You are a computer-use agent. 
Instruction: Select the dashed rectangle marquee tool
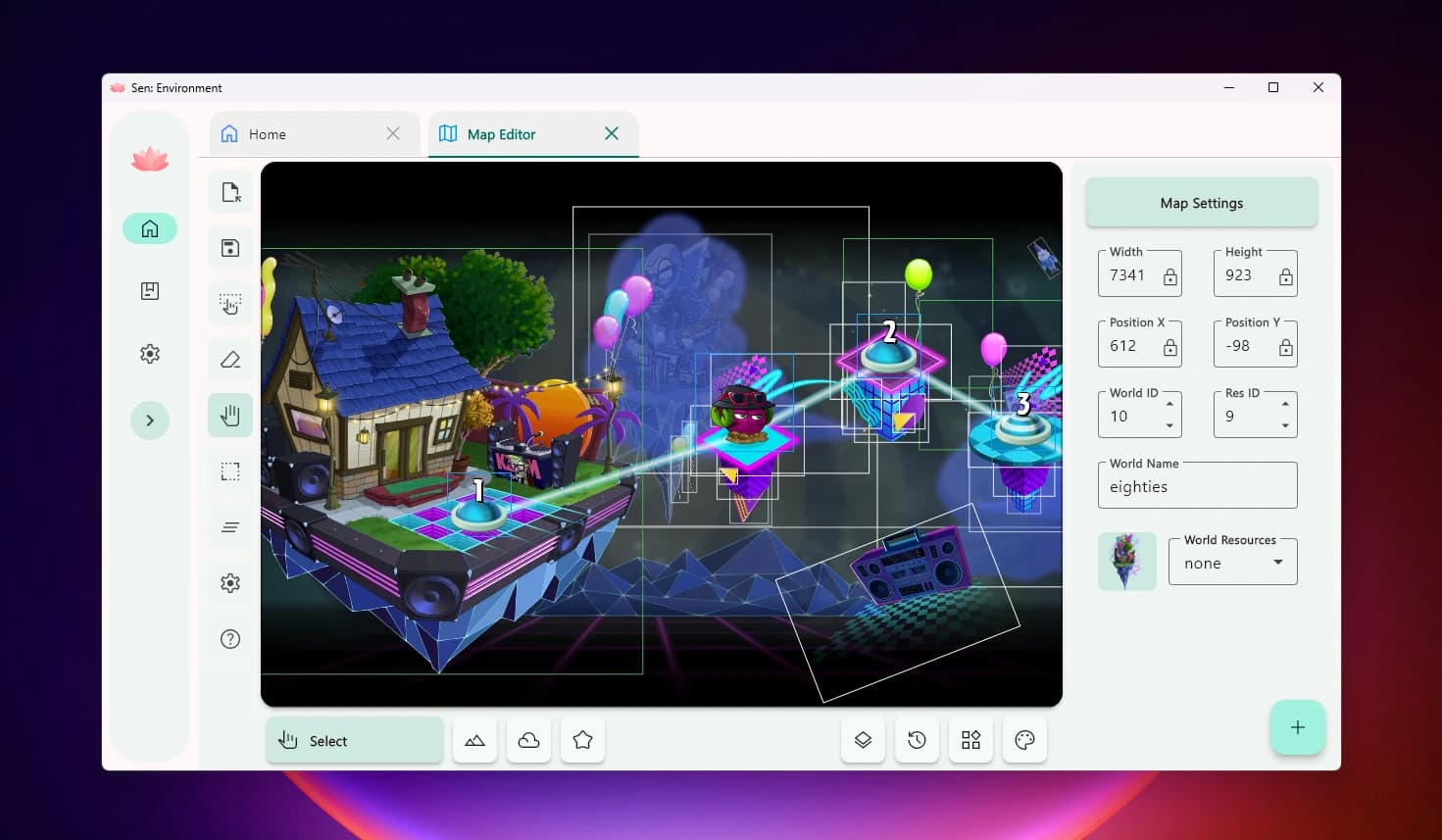[x=230, y=471]
